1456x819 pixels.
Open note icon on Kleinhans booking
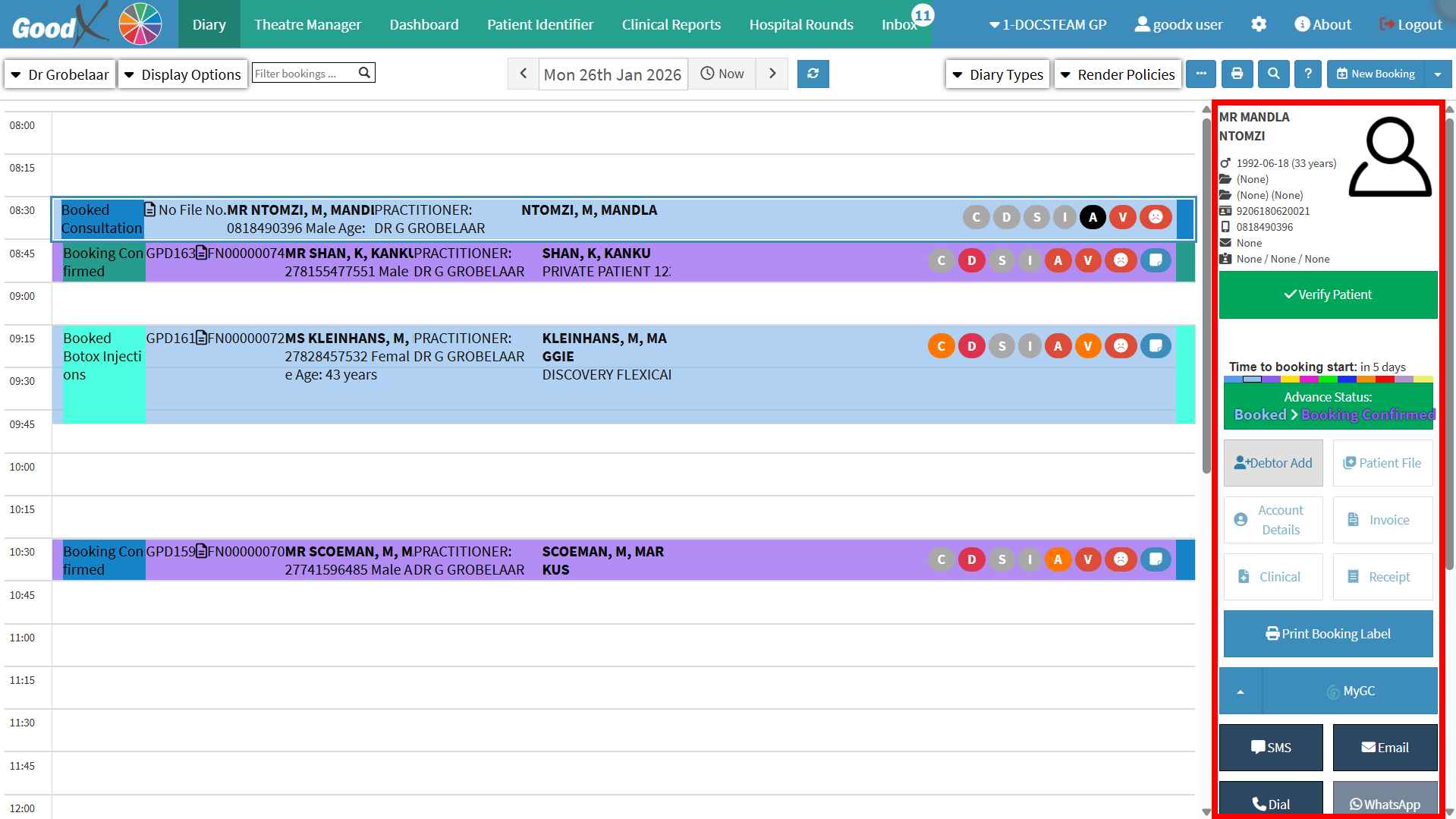tap(1156, 346)
